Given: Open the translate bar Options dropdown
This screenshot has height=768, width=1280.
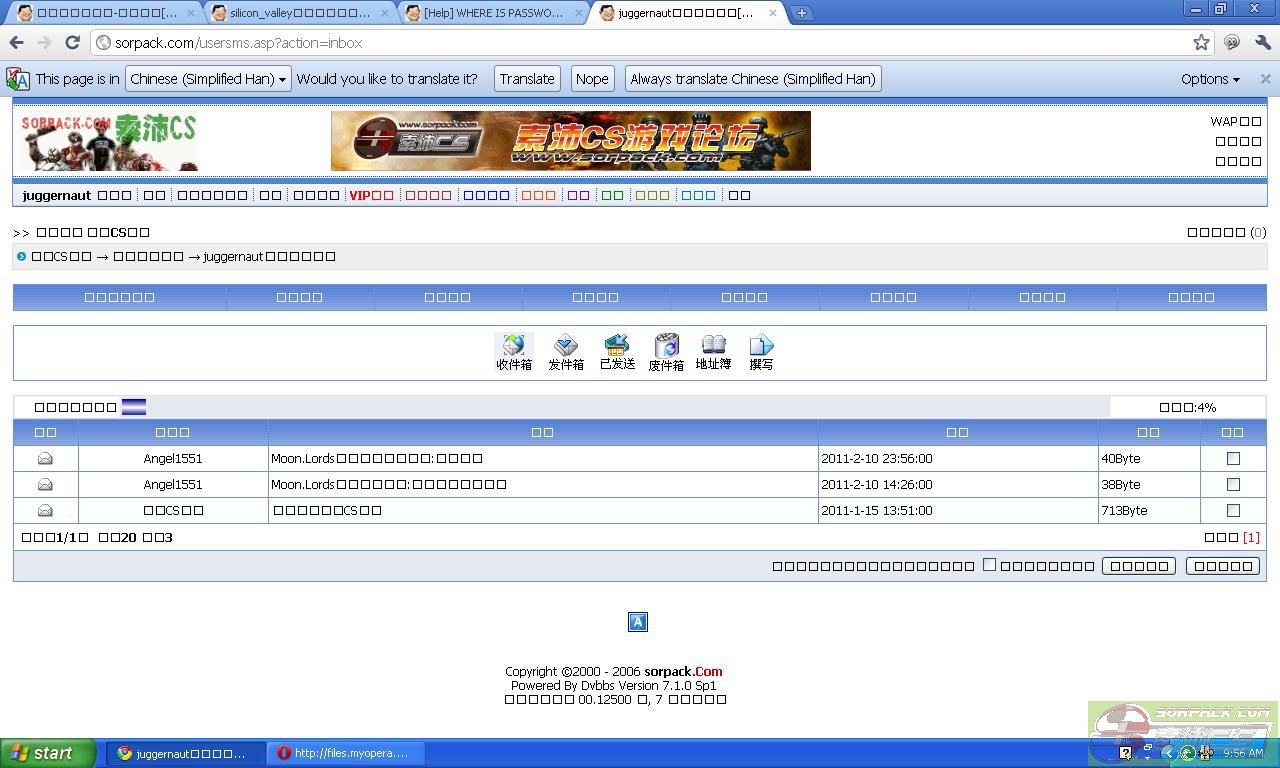Looking at the screenshot, I should [1210, 79].
